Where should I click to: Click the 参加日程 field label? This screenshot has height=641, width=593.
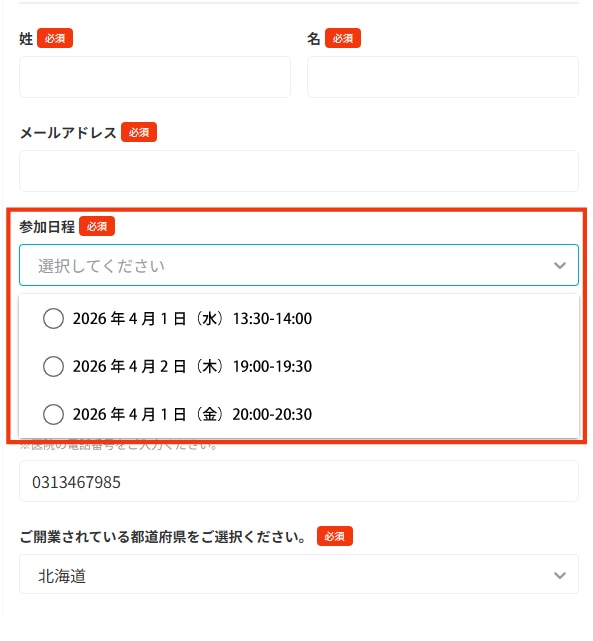(x=47, y=226)
